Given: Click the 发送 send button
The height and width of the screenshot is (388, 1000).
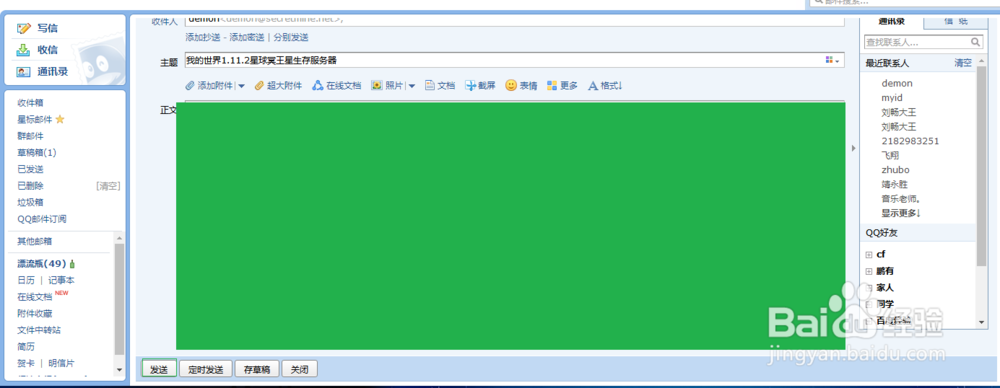Looking at the screenshot, I should coord(159,369).
